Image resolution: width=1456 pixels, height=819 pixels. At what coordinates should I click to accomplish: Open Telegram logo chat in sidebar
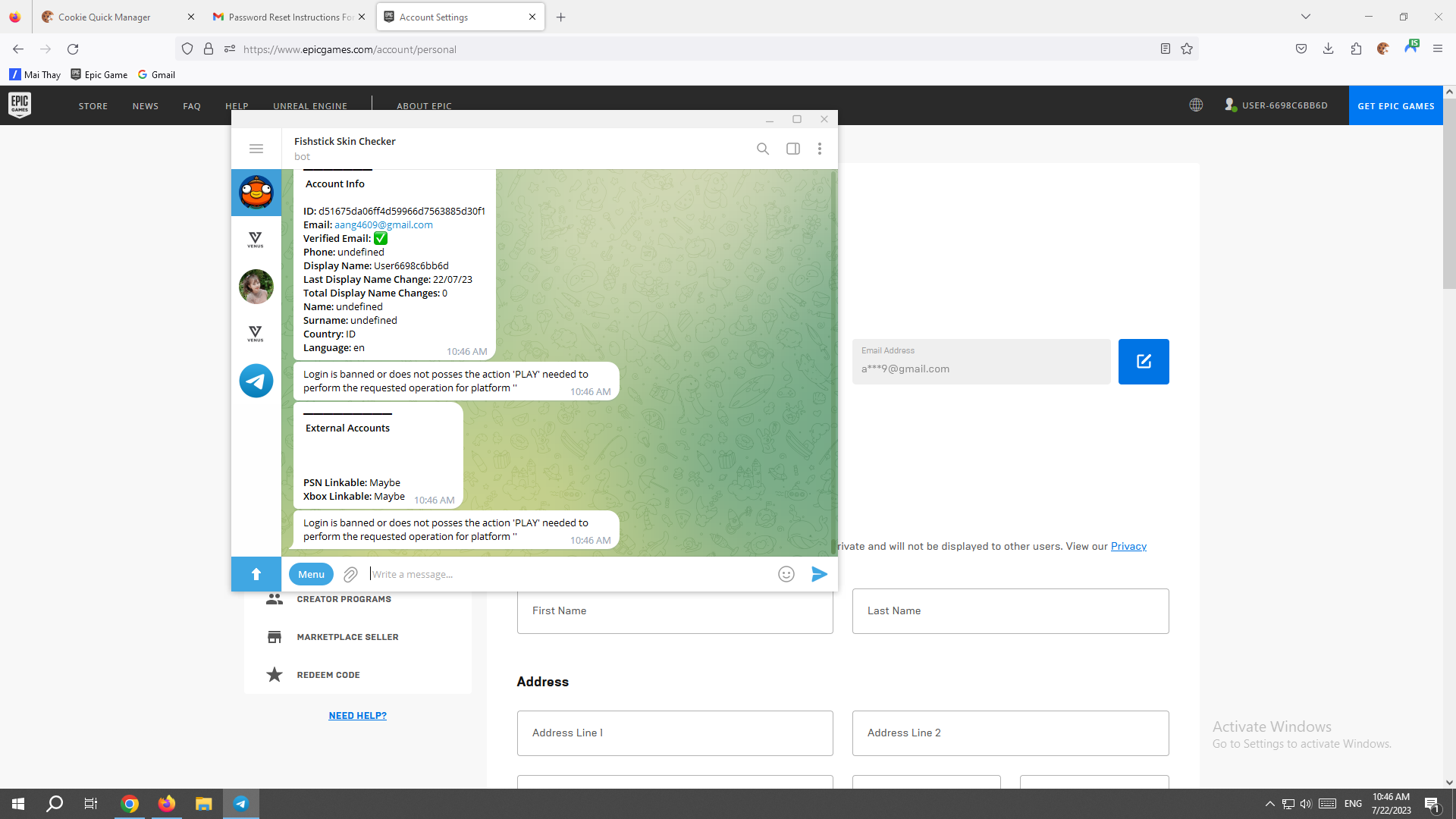click(x=256, y=381)
